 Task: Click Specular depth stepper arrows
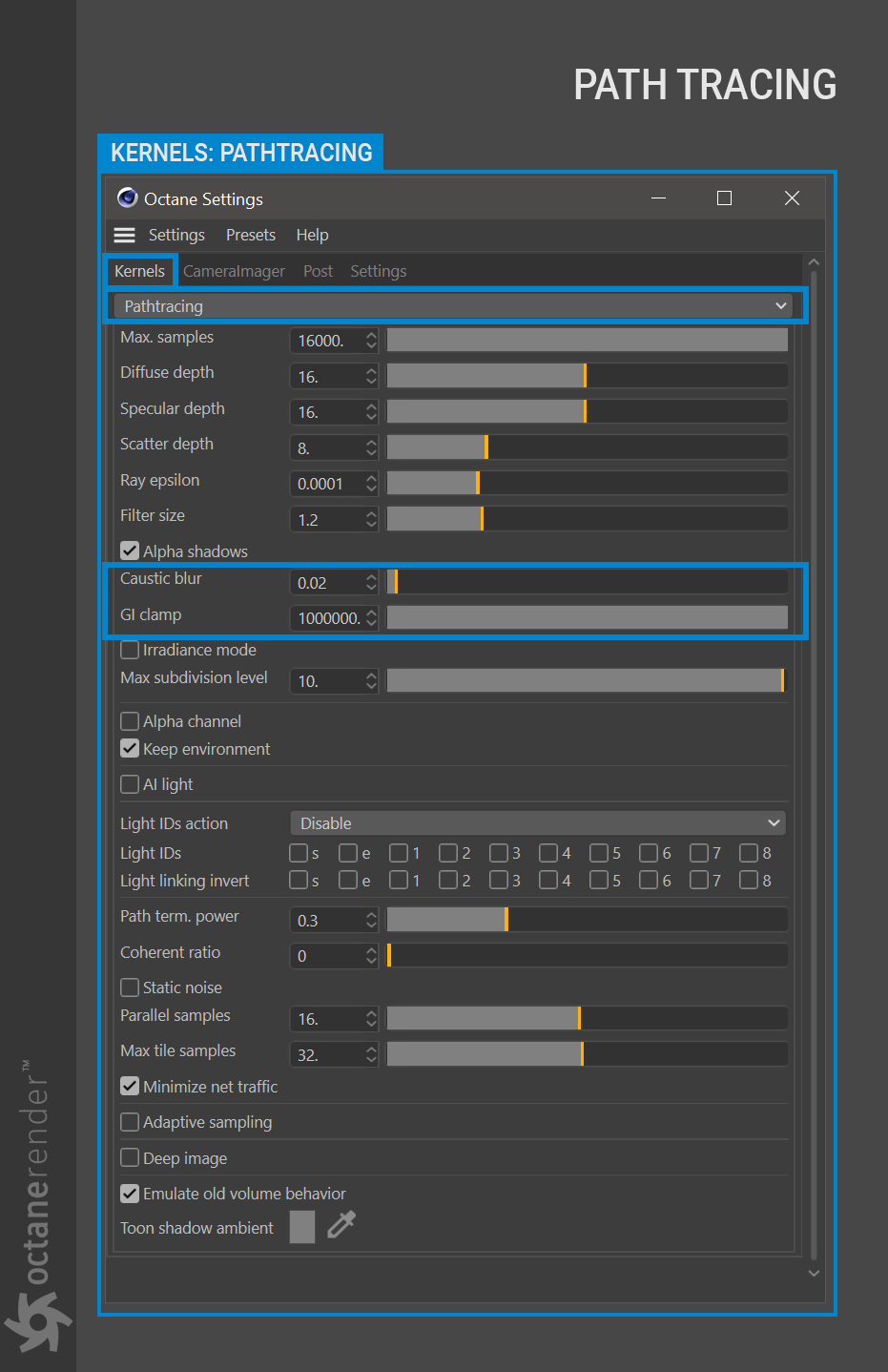pyautogui.click(x=371, y=412)
